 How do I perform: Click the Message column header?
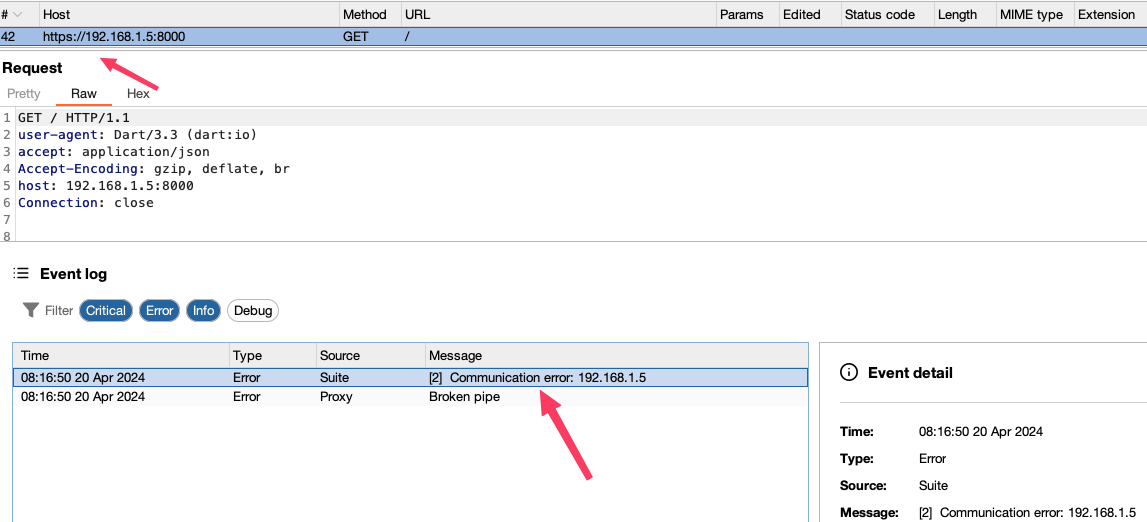point(455,356)
